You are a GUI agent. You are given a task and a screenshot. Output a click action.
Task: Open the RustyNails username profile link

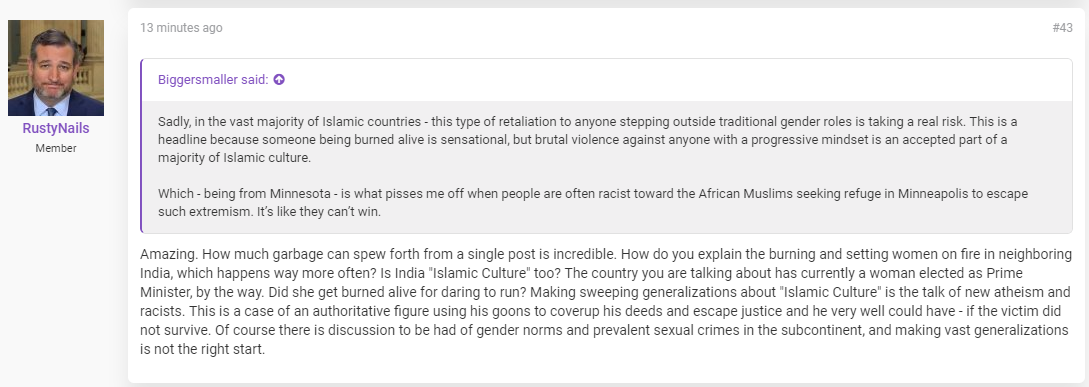(x=56, y=129)
